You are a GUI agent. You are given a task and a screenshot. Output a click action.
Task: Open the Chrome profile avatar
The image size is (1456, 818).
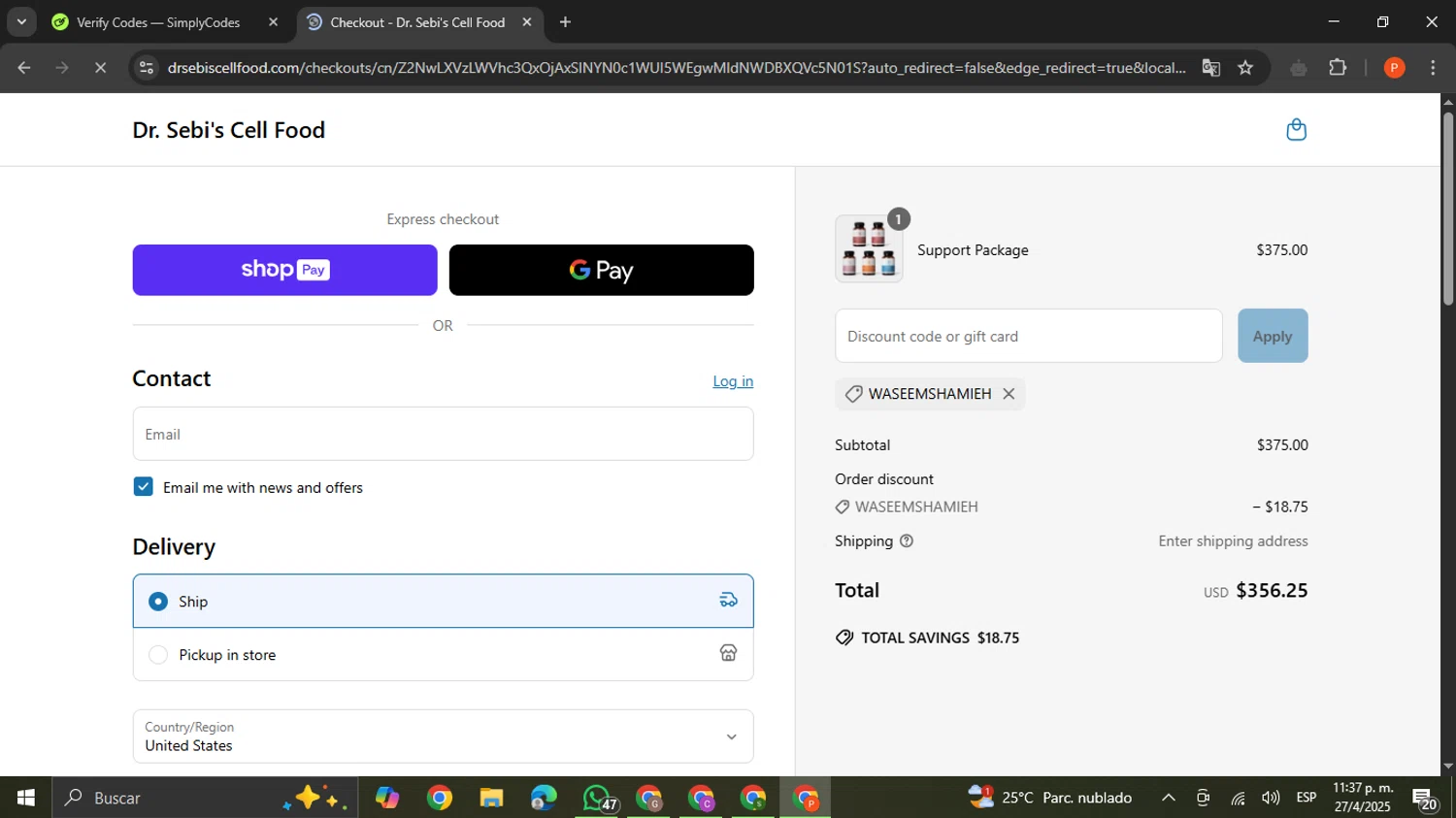1394,68
